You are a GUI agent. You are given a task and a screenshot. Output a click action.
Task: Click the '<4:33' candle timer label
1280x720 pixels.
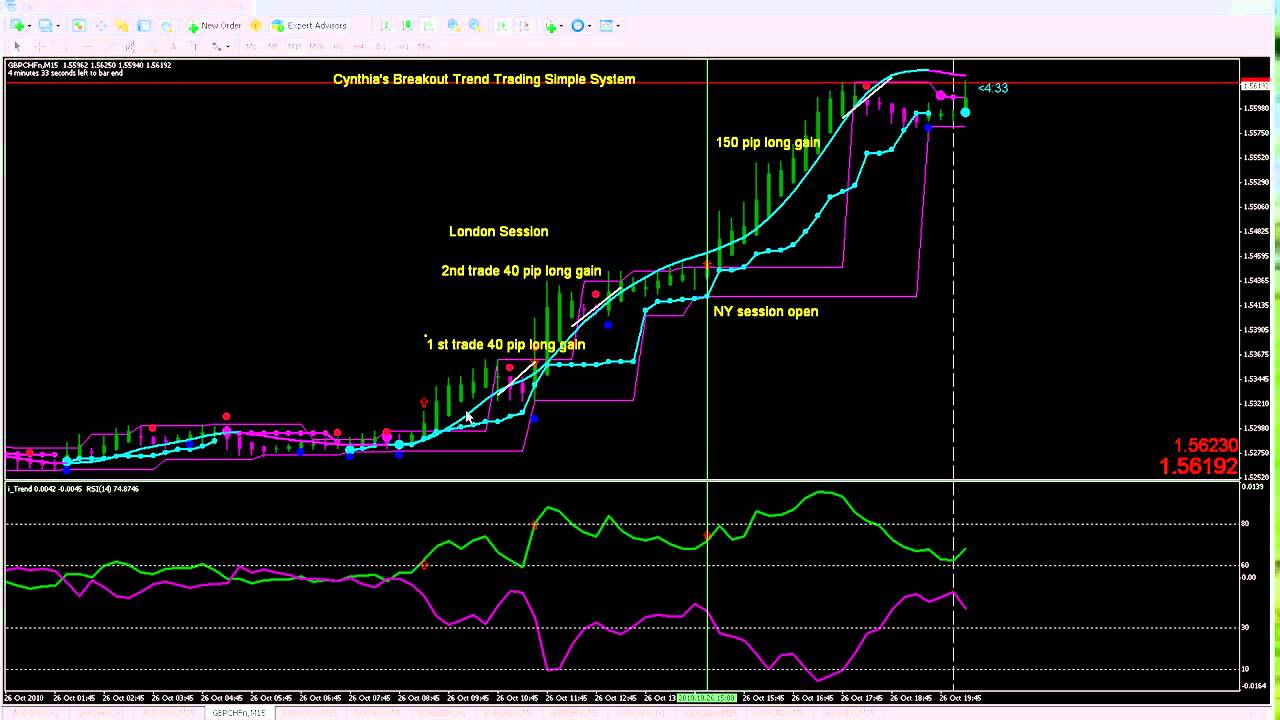click(993, 88)
